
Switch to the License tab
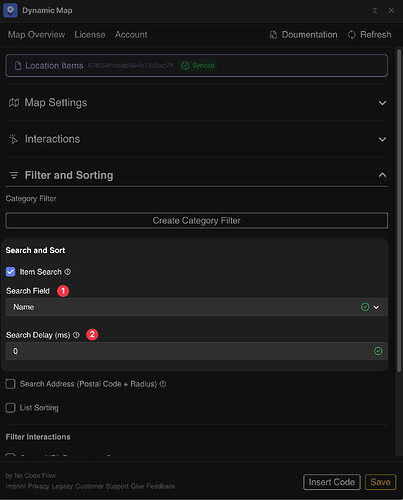tap(90, 35)
